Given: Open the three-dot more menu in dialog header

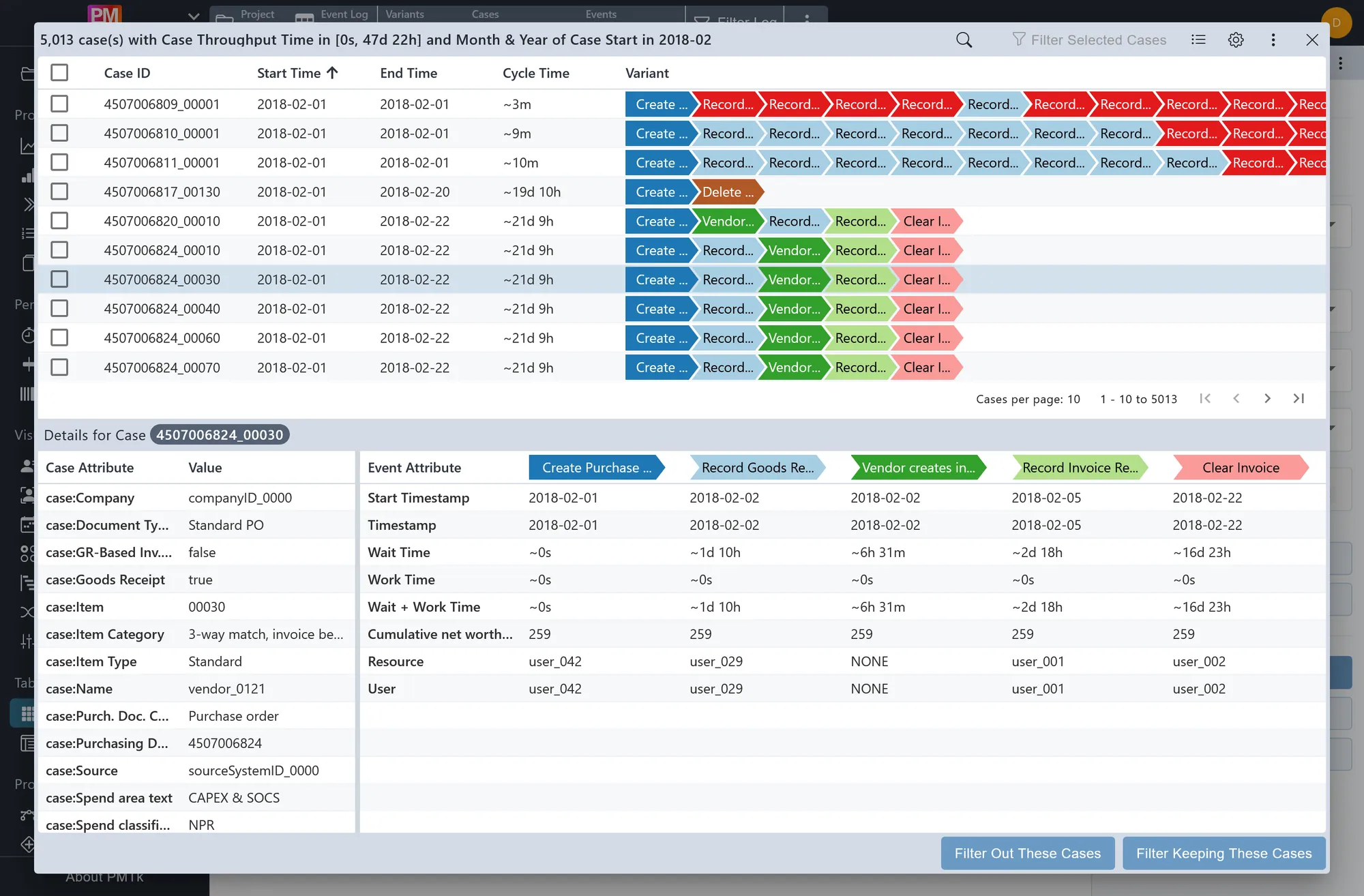Looking at the screenshot, I should click(x=1273, y=40).
